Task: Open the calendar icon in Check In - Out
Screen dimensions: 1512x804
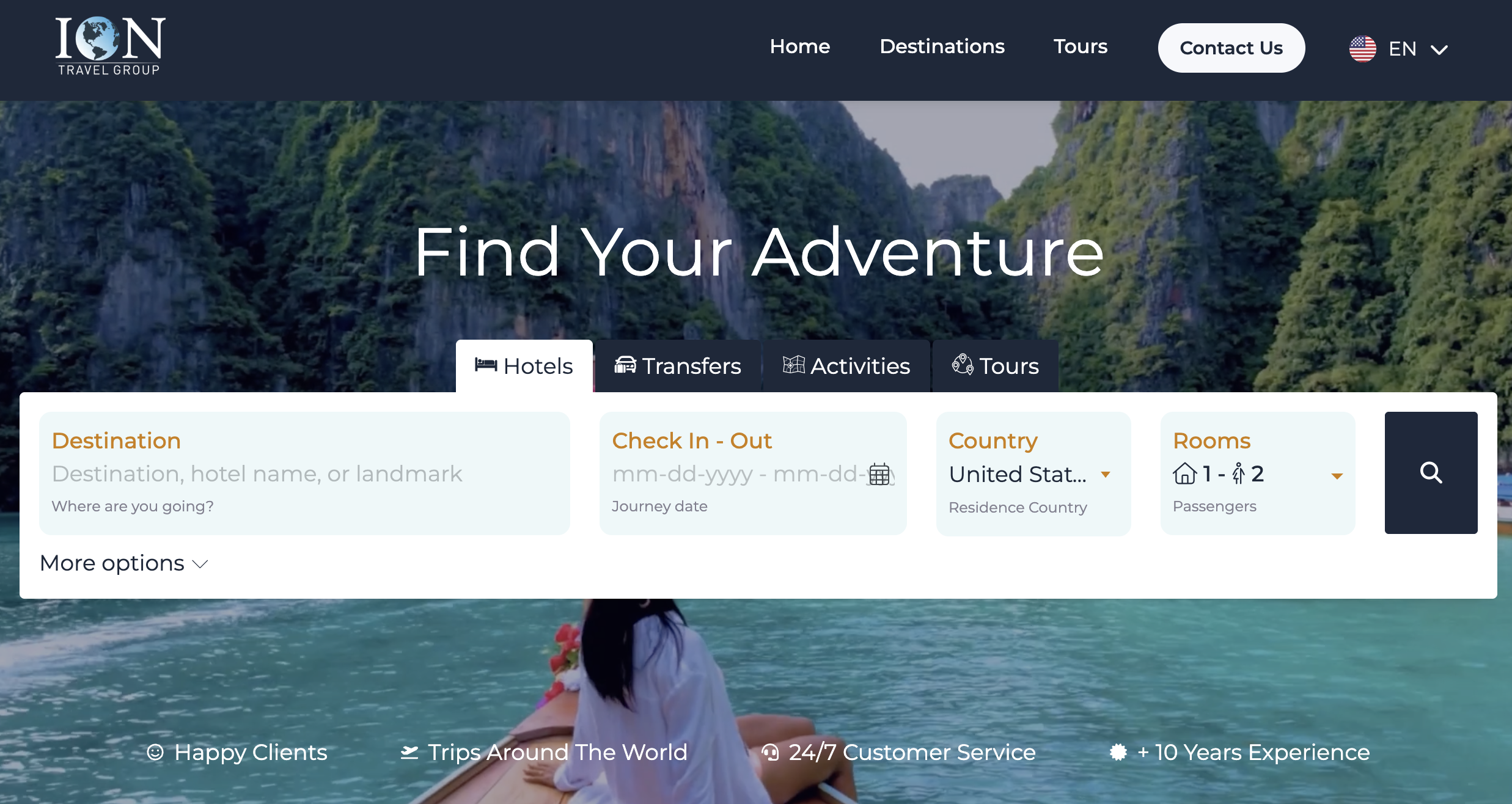Action: [x=879, y=474]
